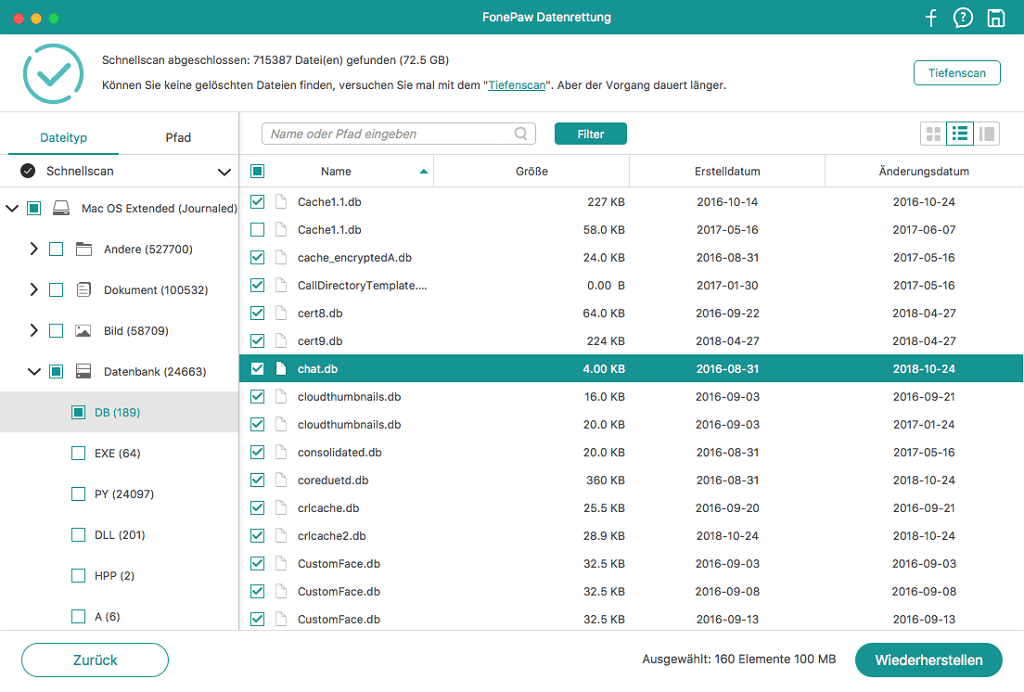
Task: Sort by Änderungsdatum column header
Action: pyautogui.click(x=924, y=172)
